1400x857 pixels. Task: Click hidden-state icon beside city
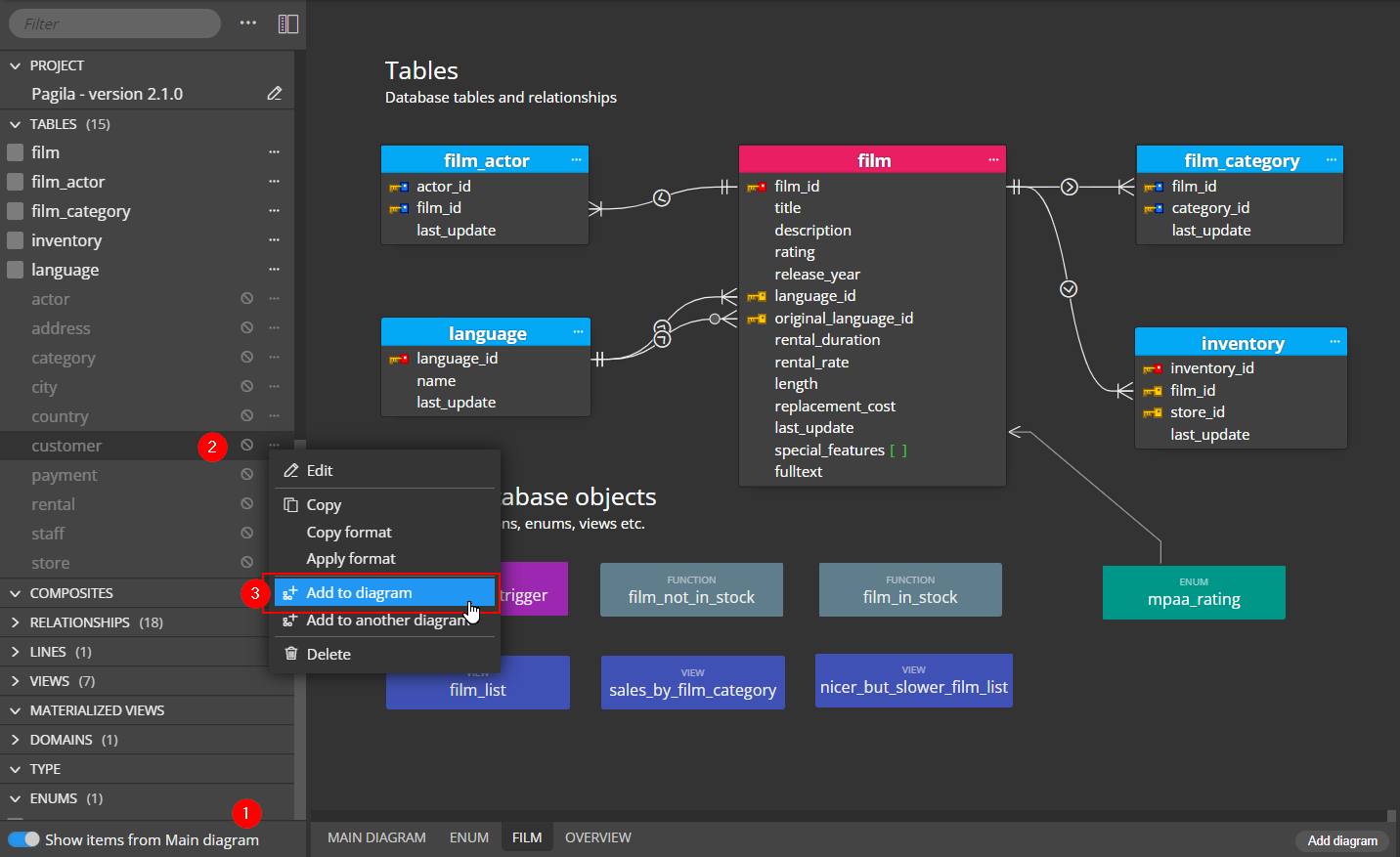pyautogui.click(x=247, y=386)
